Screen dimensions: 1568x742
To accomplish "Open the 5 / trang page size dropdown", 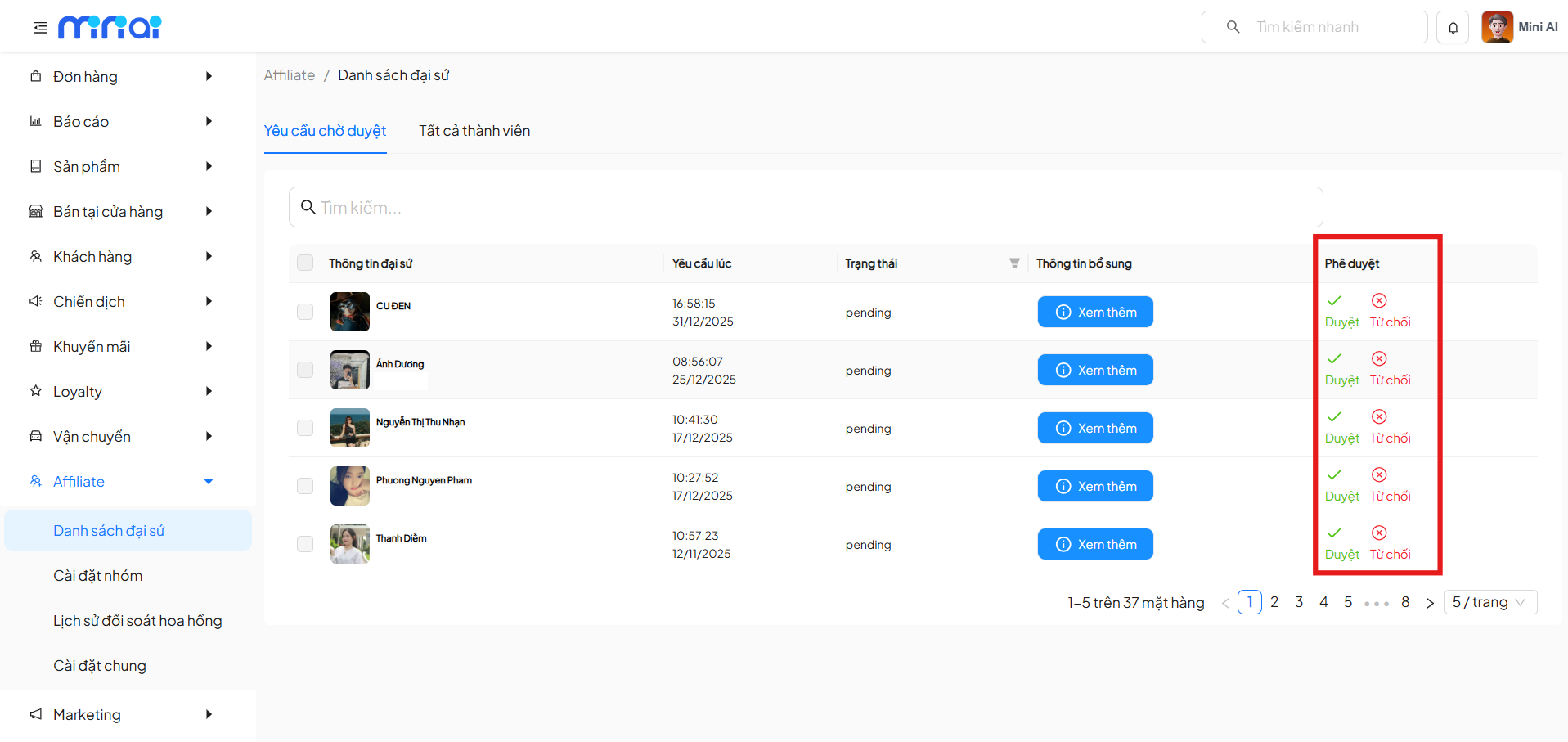I will (x=1489, y=602).
